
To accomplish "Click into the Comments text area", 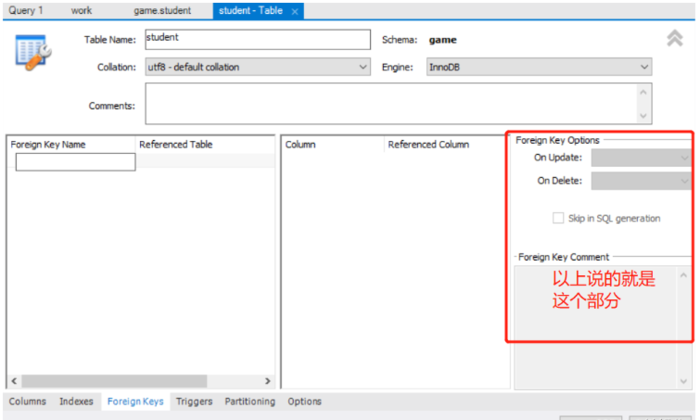I will [390, 103].
